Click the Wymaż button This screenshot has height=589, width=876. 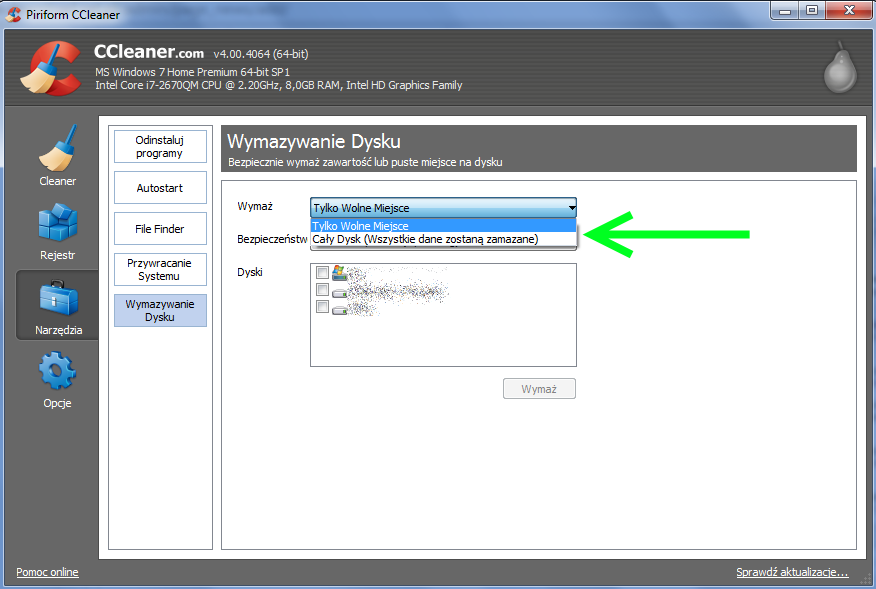(539, 389)
